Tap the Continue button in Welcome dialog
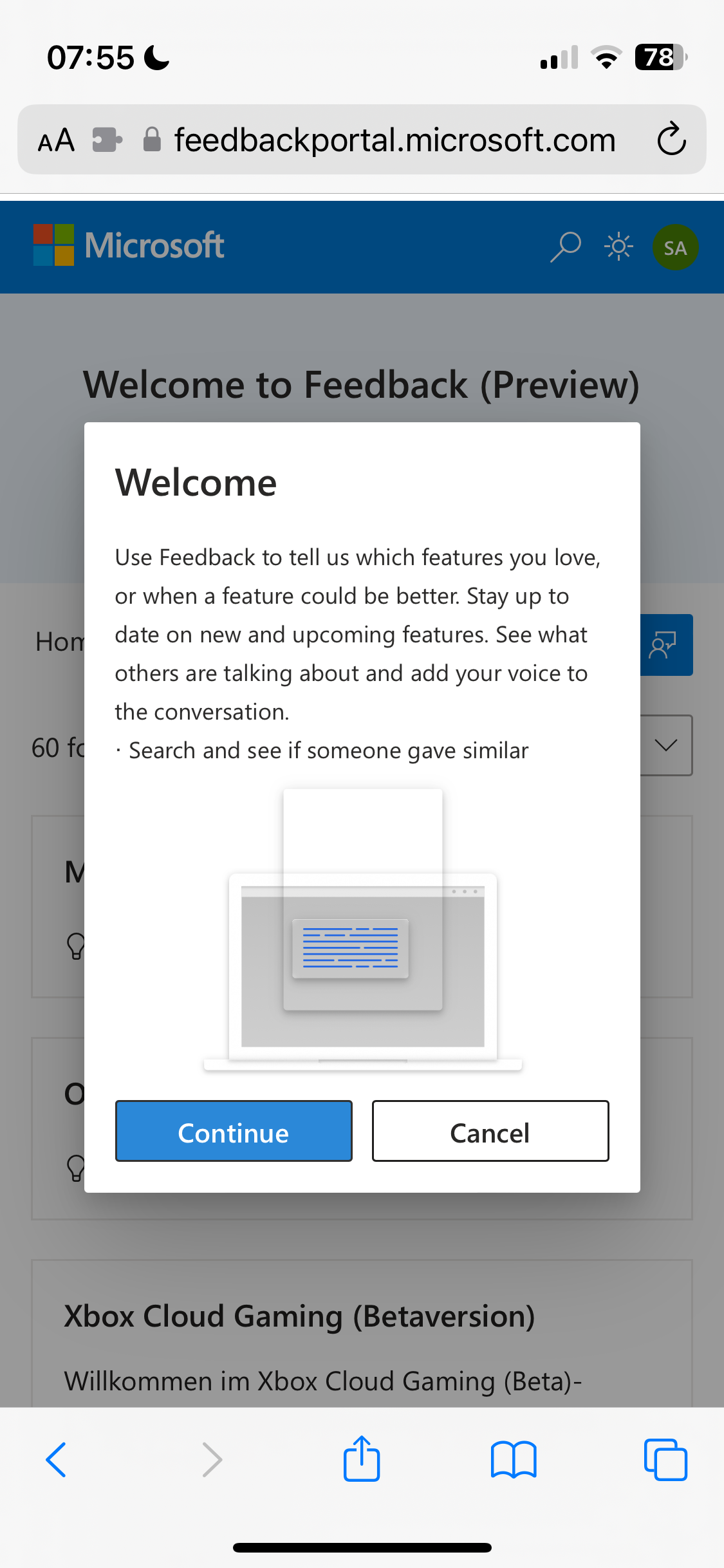Image resolution: width=724 pixels, height=1568 pixels. coord(234,1131)
